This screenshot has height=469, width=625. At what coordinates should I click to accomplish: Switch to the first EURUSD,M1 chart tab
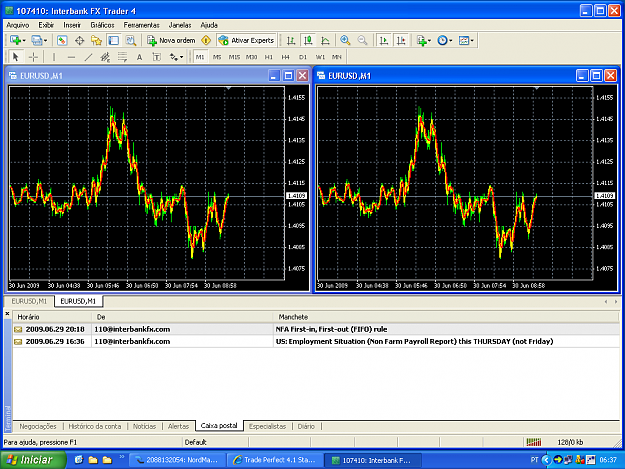[x=29, y=301]
